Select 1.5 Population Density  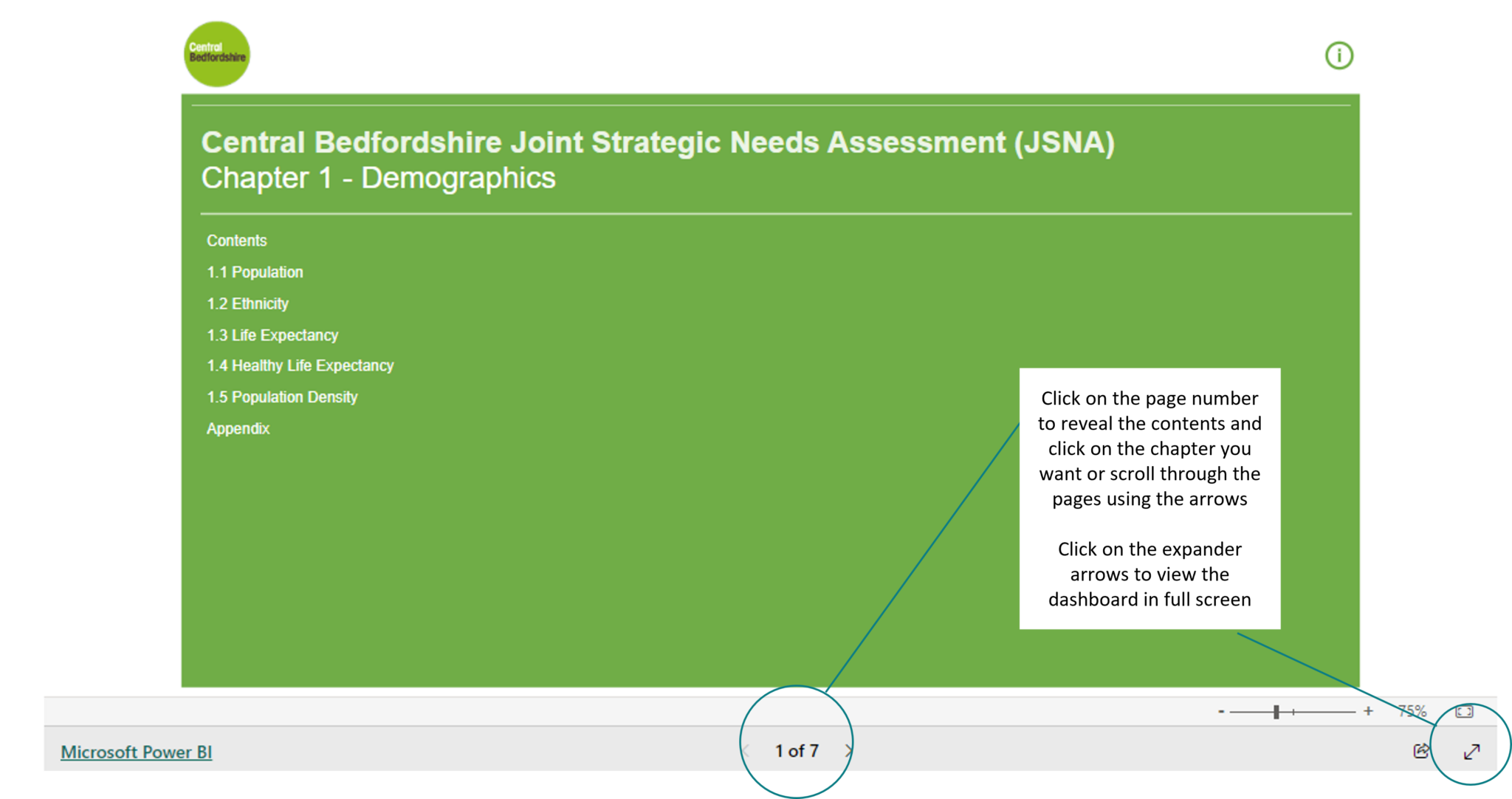pos(282,397)
